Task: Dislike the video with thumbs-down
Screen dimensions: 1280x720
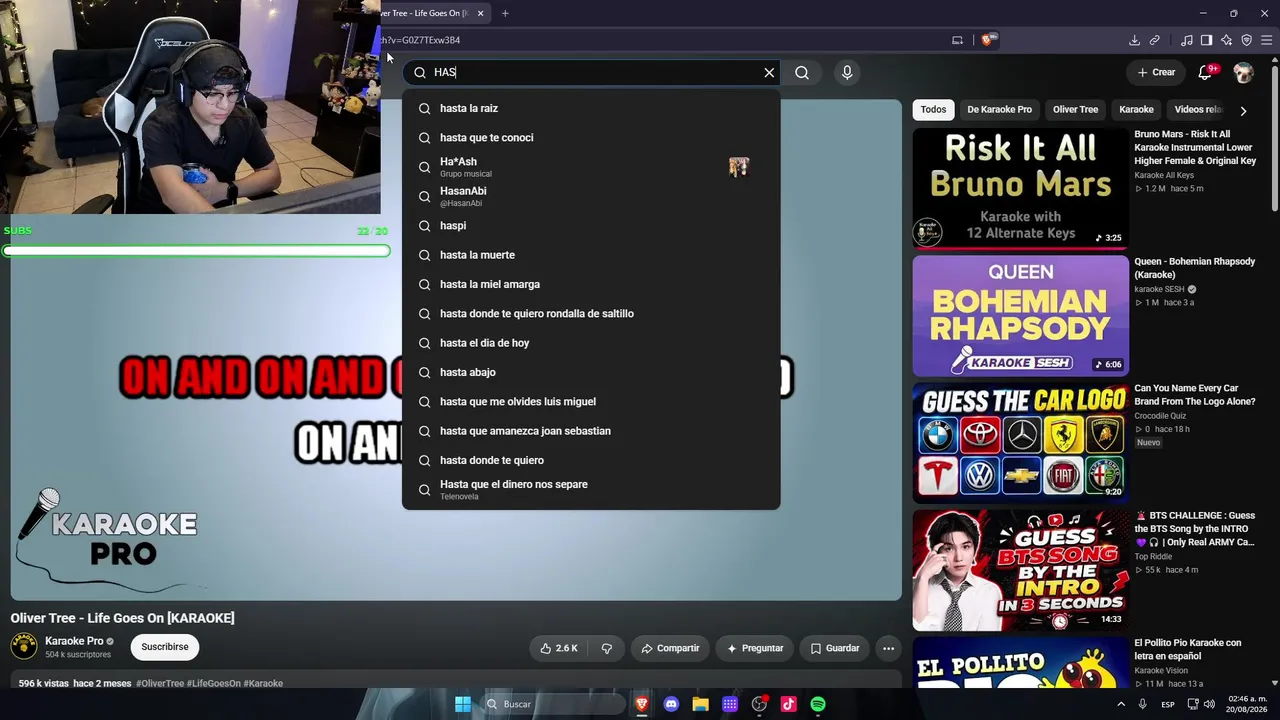Action: [606, 648]
